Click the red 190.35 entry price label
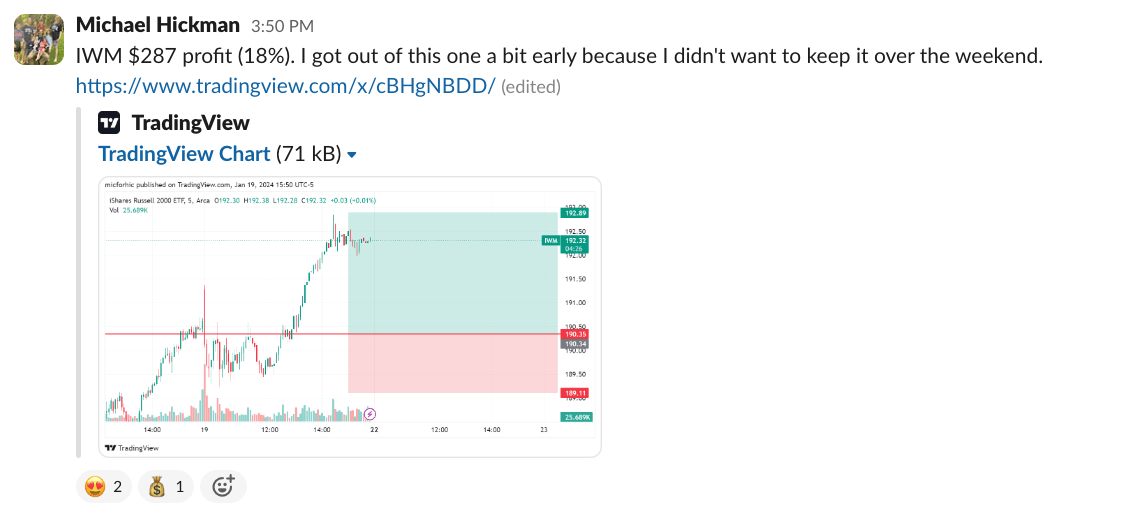This screenshot has width=1134, height=512. click(575, 334)
